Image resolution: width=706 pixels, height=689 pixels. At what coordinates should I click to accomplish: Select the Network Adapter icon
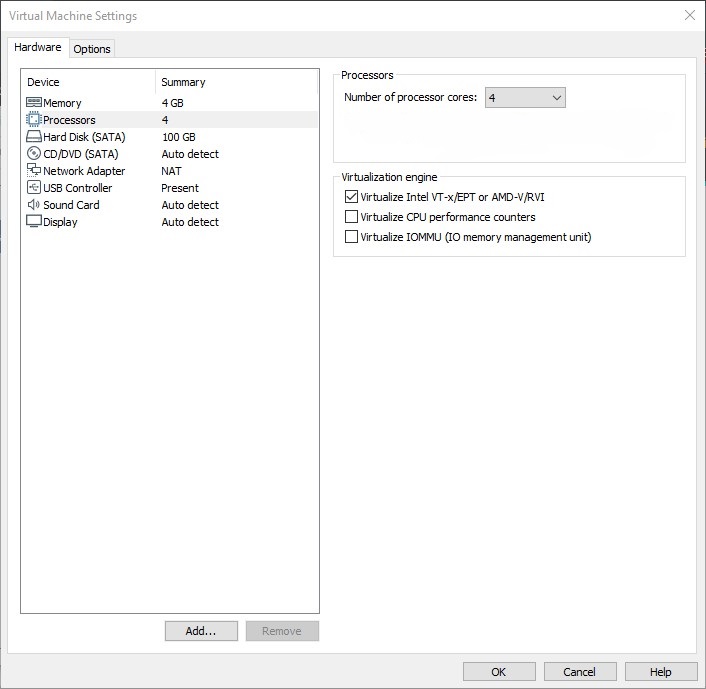33,171
